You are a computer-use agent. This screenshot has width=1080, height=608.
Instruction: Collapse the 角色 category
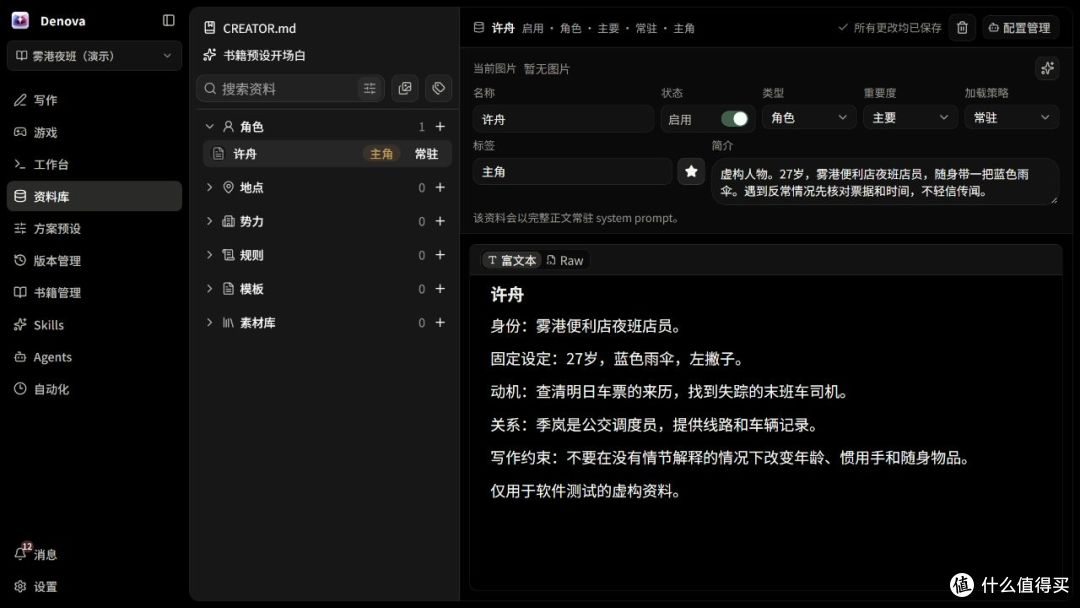(209, 127)
